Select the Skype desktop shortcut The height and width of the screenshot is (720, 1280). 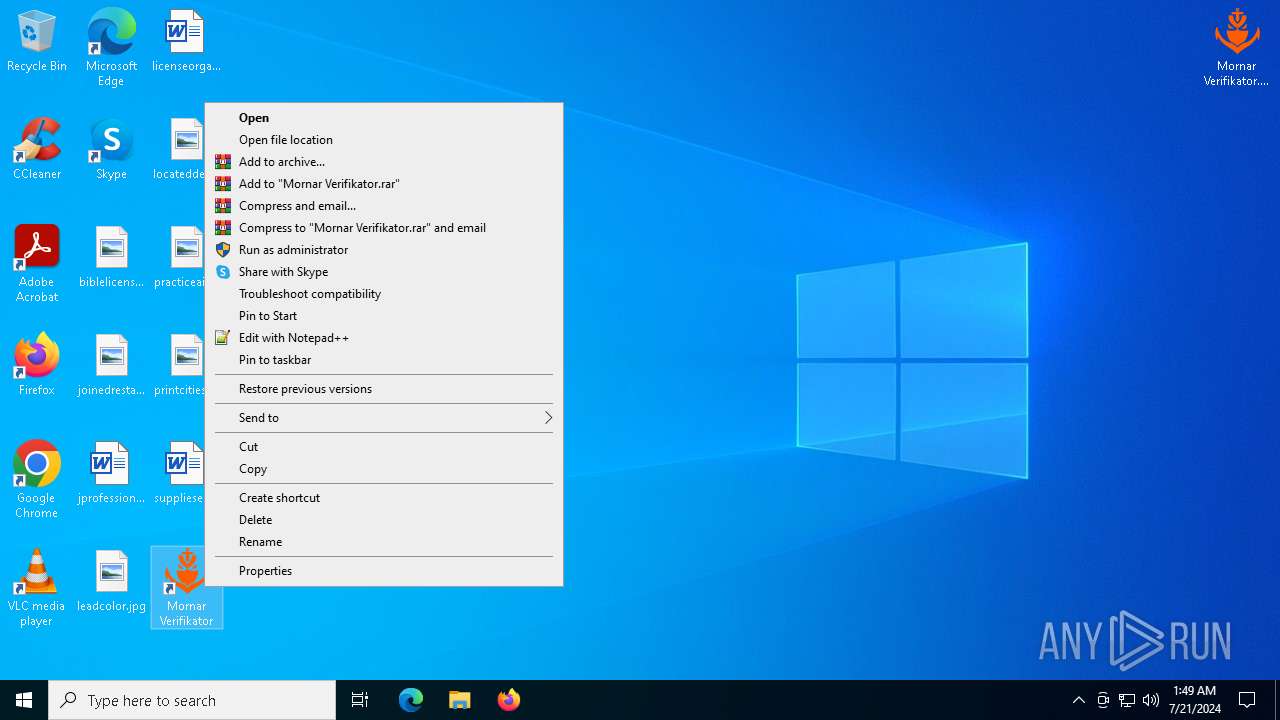[111, 149]
